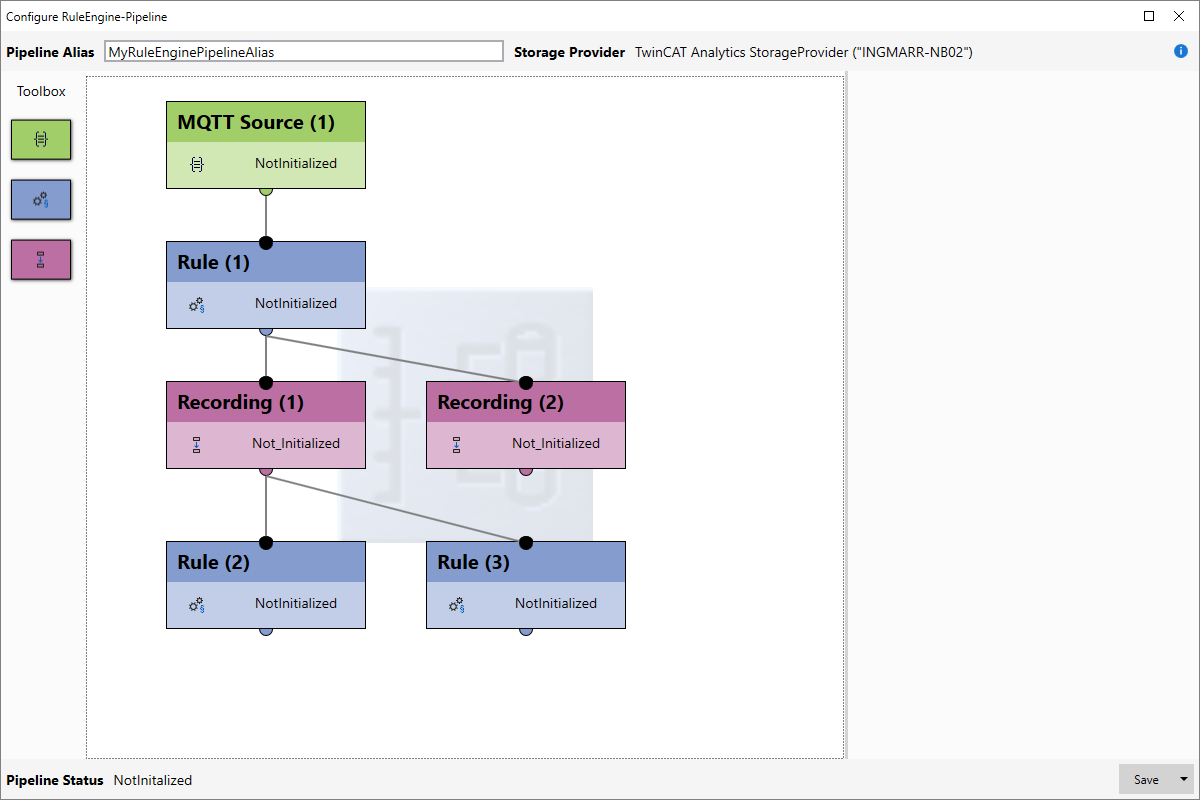Click the Rule (1) output connector
The width and height of the screenshot is (1200, 800).
point(266,330)
